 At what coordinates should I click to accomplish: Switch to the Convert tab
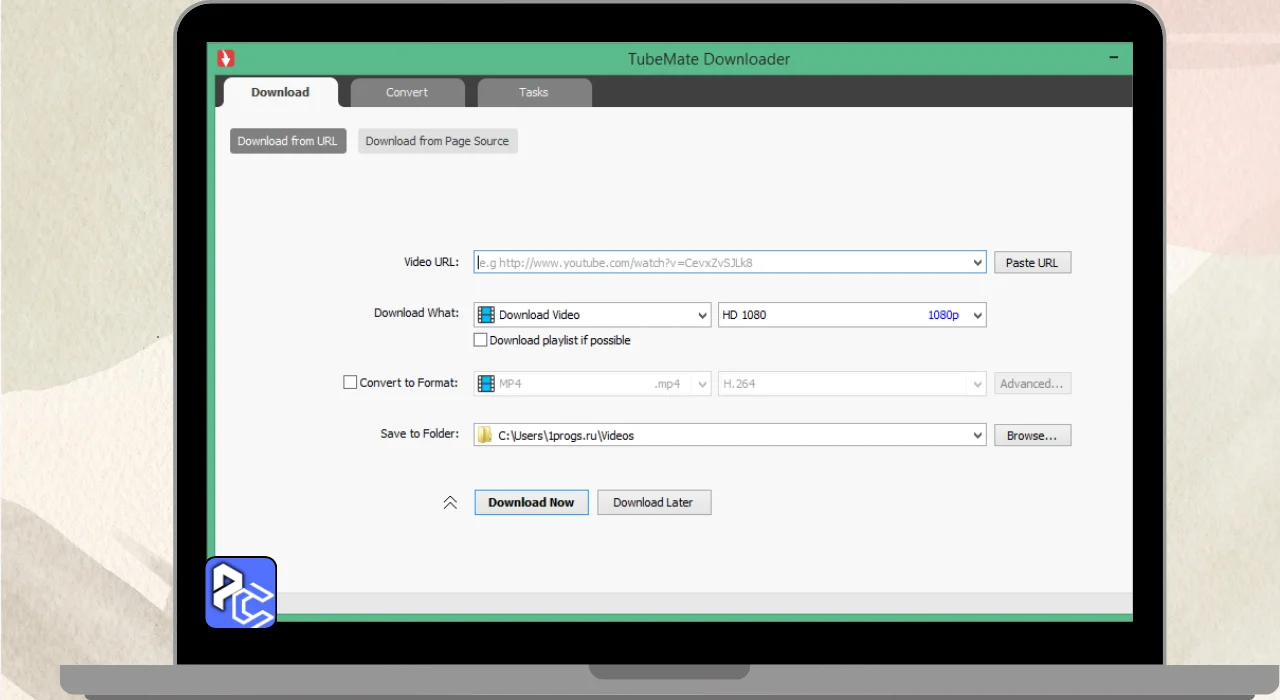[407, 92]
